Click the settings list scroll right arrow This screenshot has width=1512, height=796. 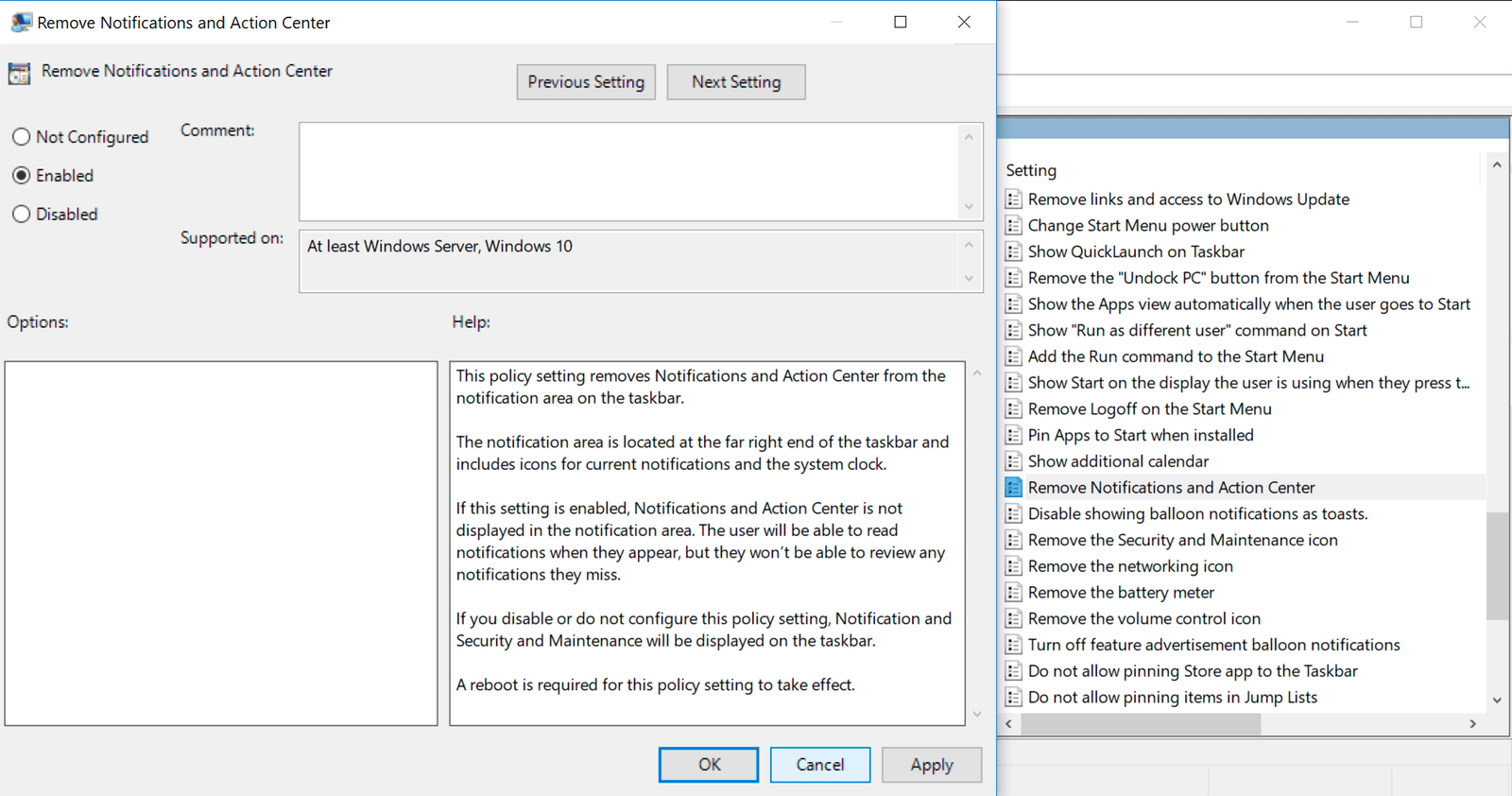[x=1472, y=723]
